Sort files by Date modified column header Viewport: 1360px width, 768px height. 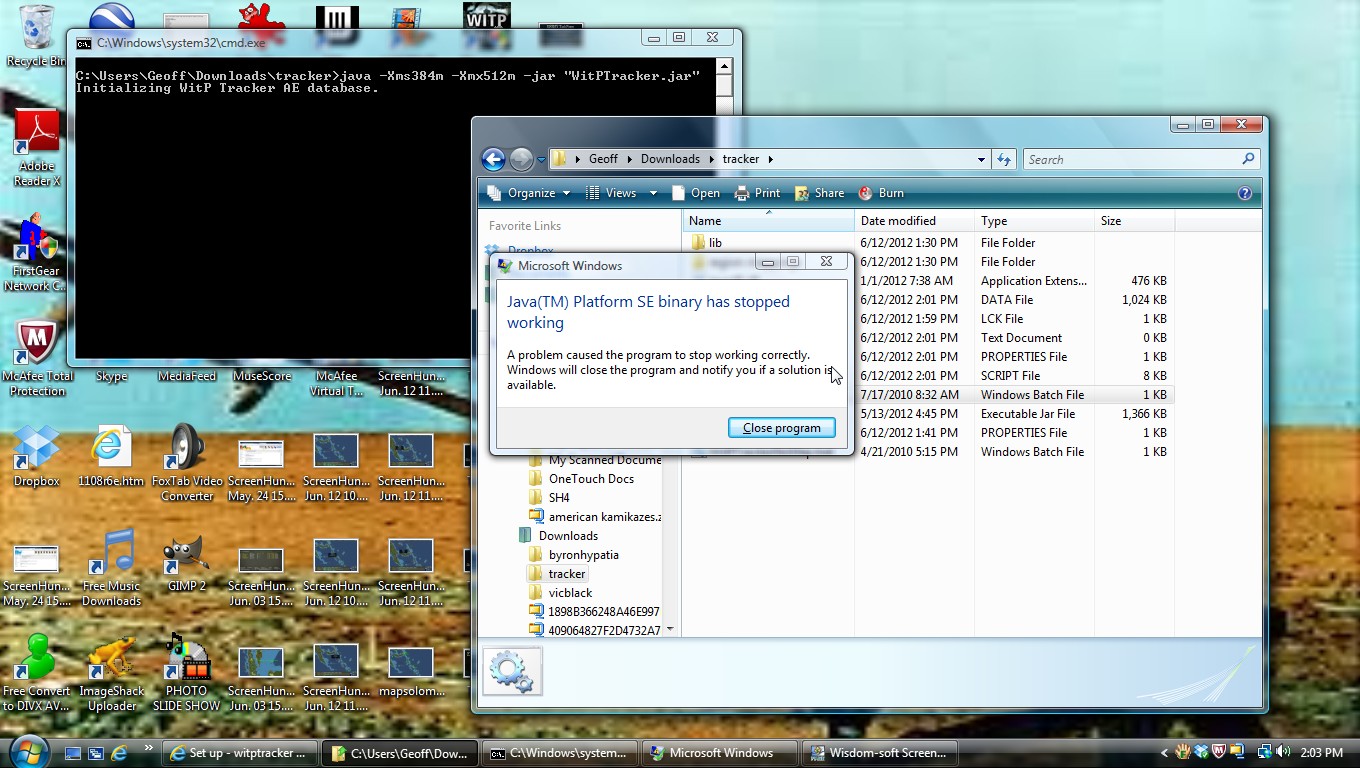pos(915,221)
